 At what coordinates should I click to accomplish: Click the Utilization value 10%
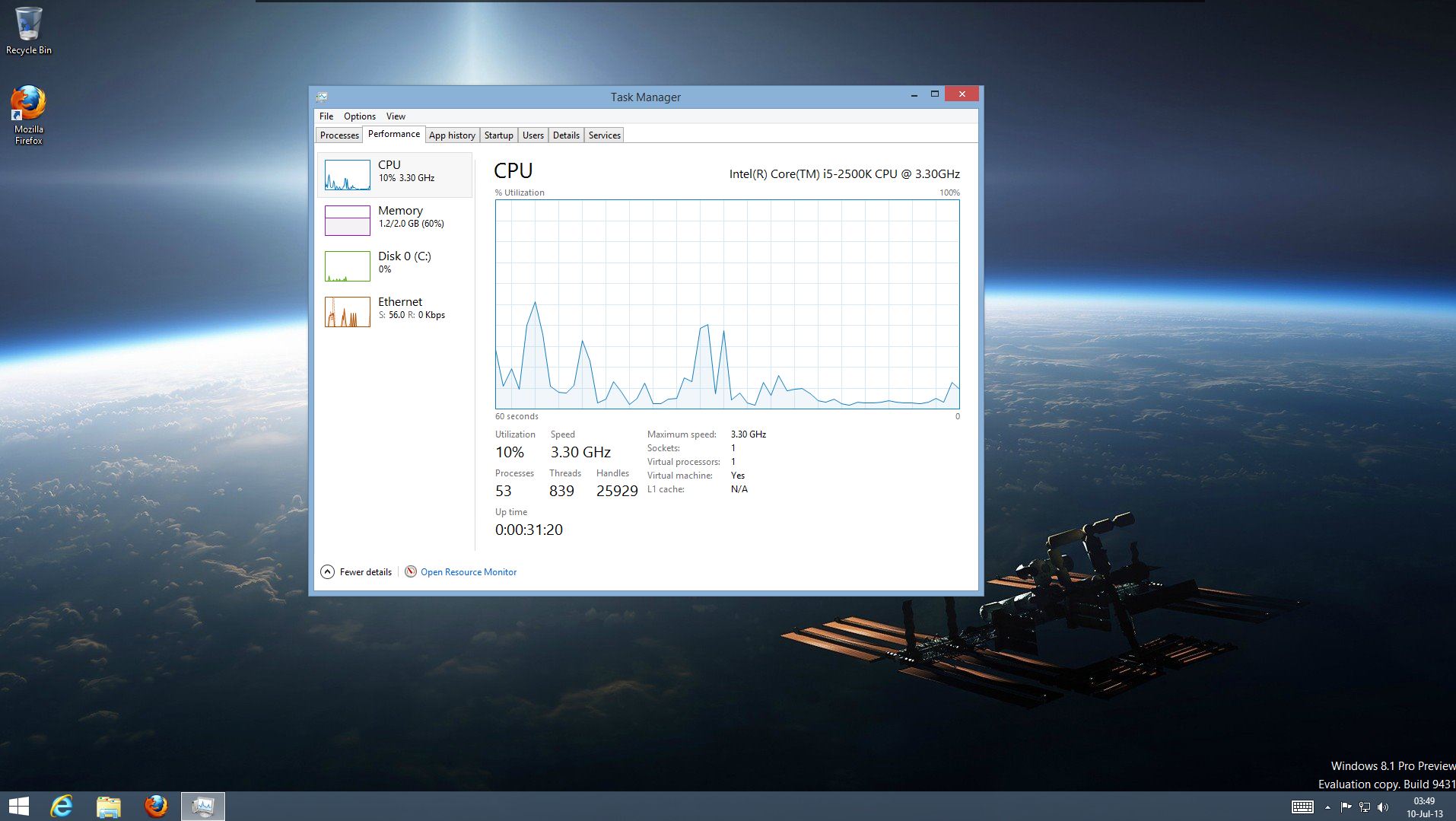(x=510, y=452)
